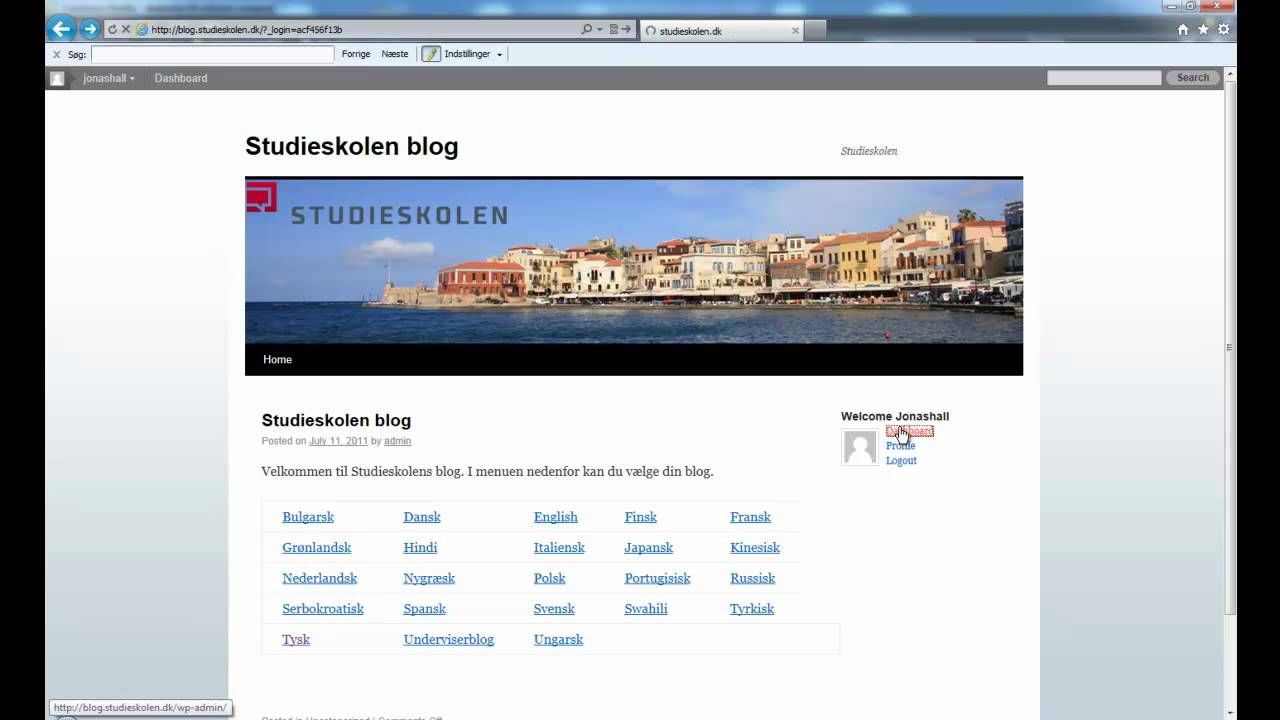This screenshot has width=1280, height=720.
Task: Open the browser Home icon
Action: [1183, 29]
